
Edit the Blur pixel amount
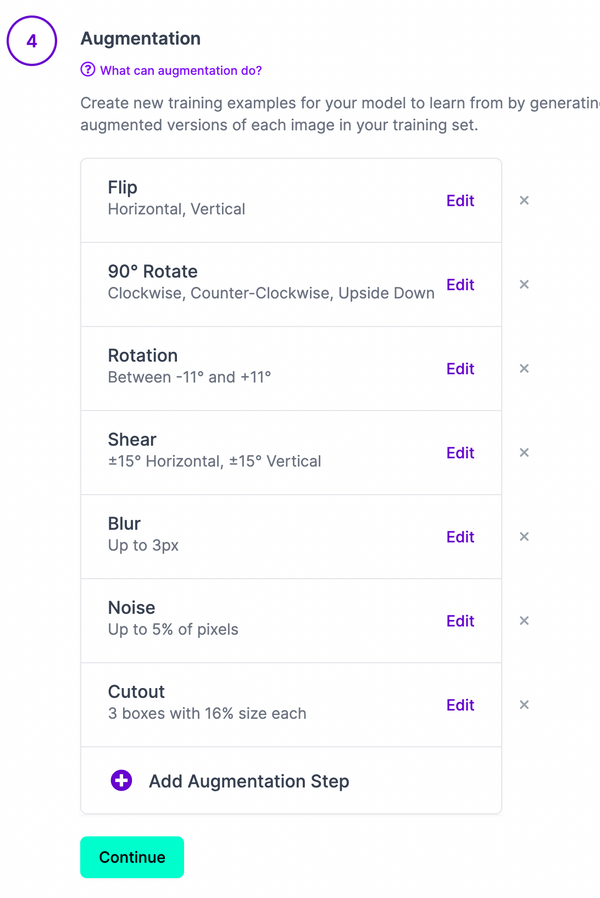pyautogui.click(x=460, y=536)
